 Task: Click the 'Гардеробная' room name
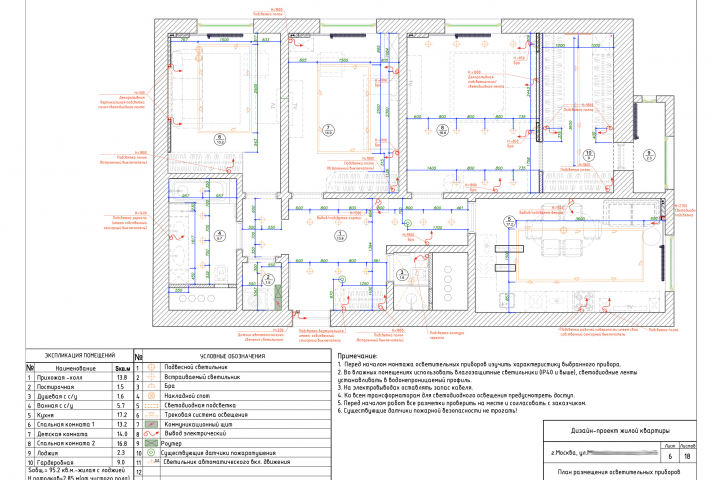tap(55, 463)
